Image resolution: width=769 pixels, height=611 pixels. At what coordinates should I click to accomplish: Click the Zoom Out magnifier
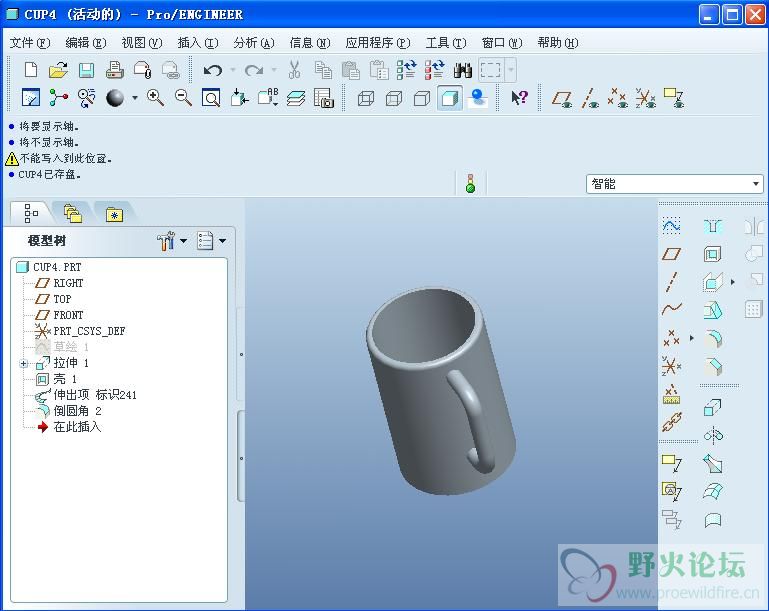coord(183,98)
